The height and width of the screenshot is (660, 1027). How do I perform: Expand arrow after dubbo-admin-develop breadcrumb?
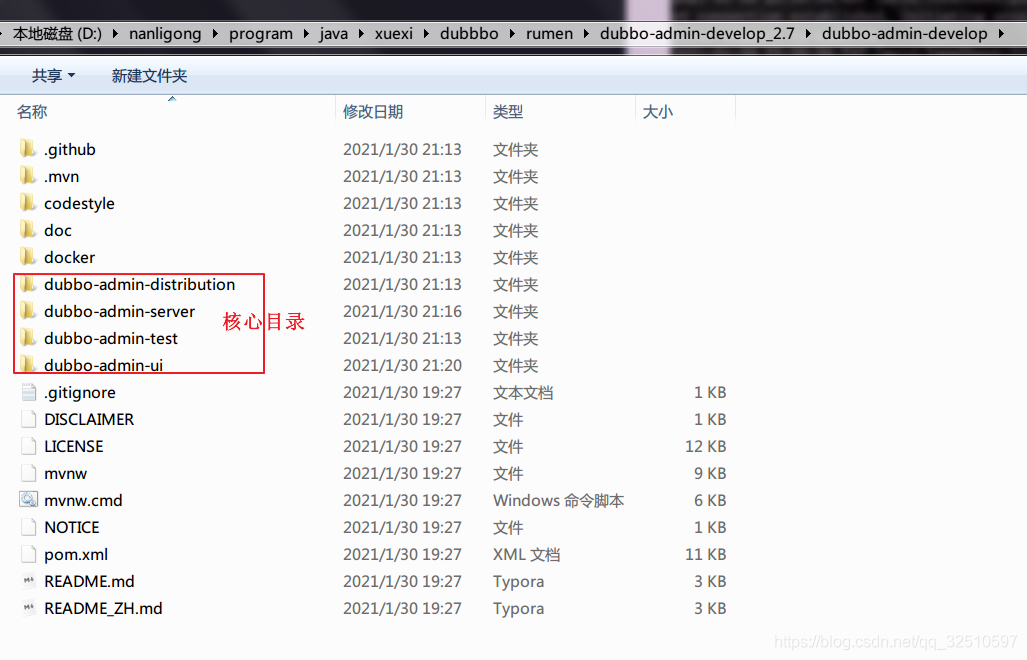click(x=1001, y=33)
